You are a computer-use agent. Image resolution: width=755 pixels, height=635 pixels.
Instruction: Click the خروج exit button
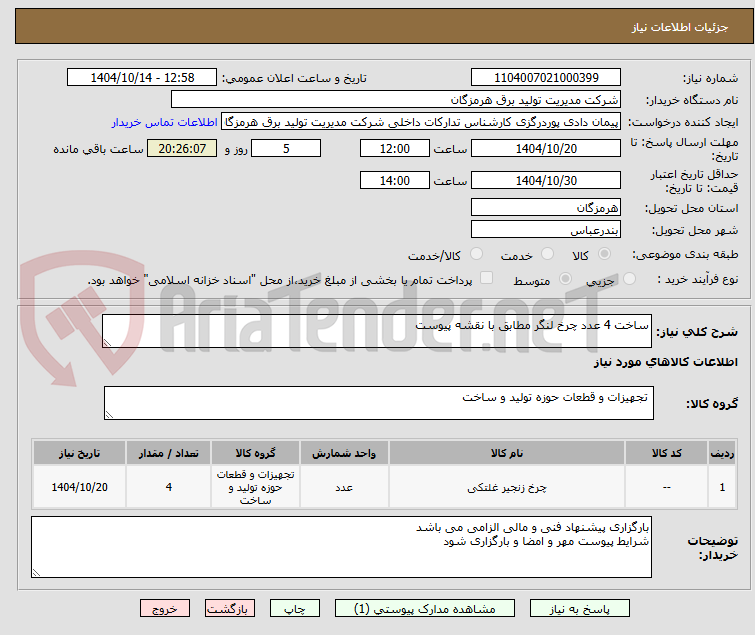pyautogui.click(x=165, y=609)
